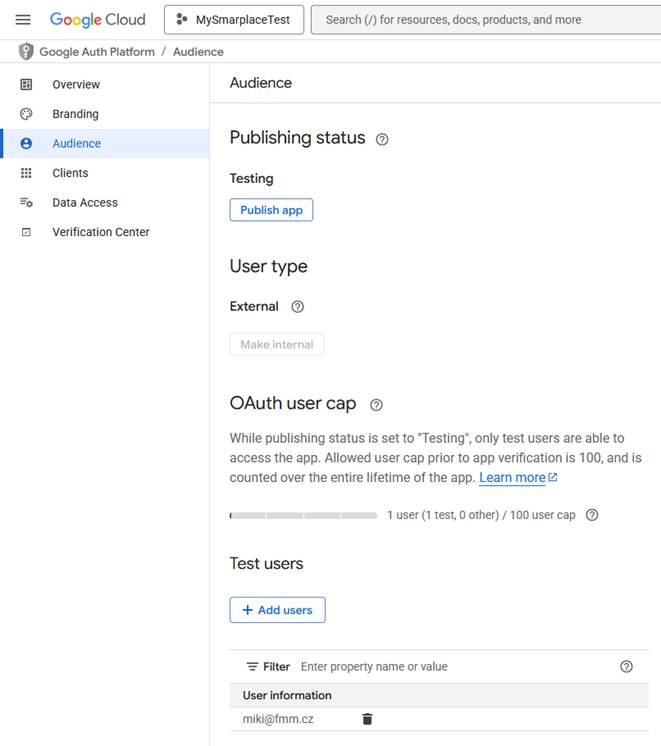Viewport: 661px width, 746px height.
Task: Click the Add users button
Action: click(277, 610)
